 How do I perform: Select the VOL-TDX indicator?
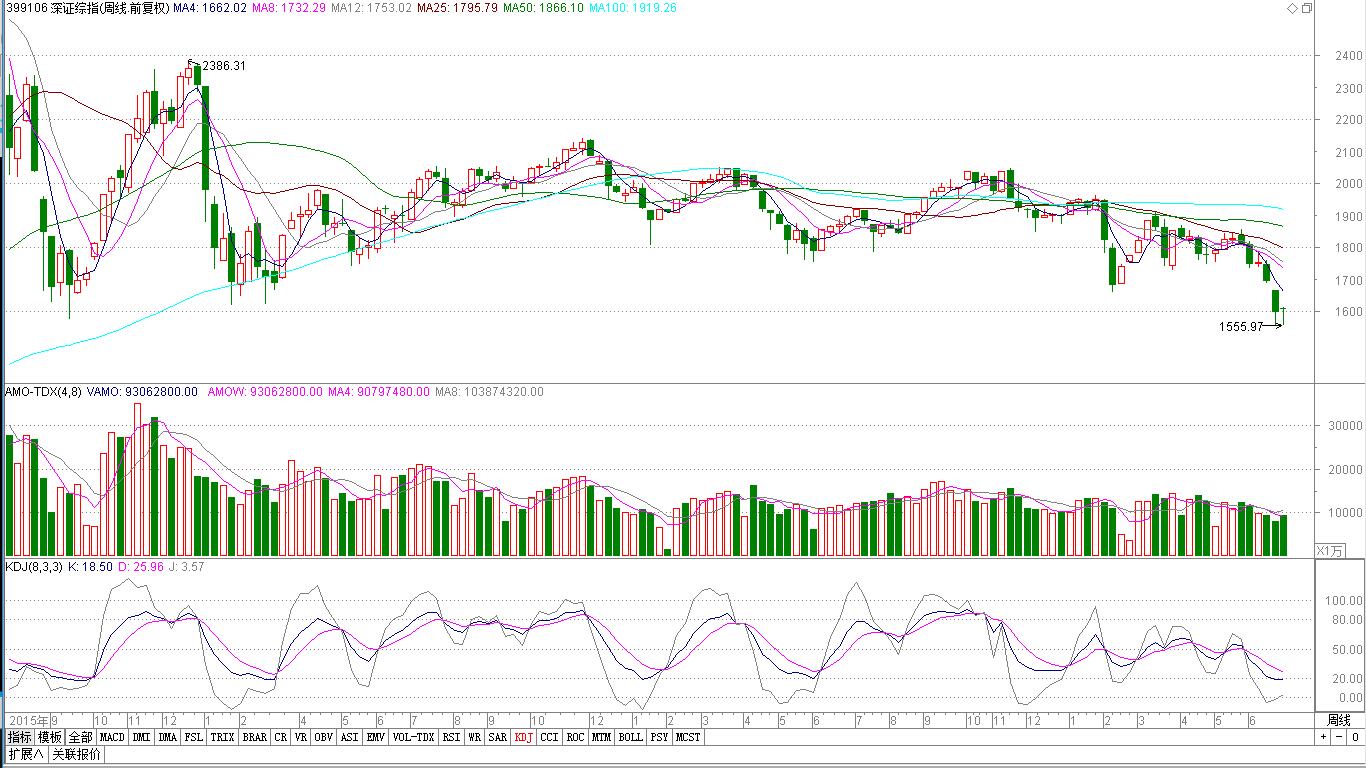tap(413, 737)
